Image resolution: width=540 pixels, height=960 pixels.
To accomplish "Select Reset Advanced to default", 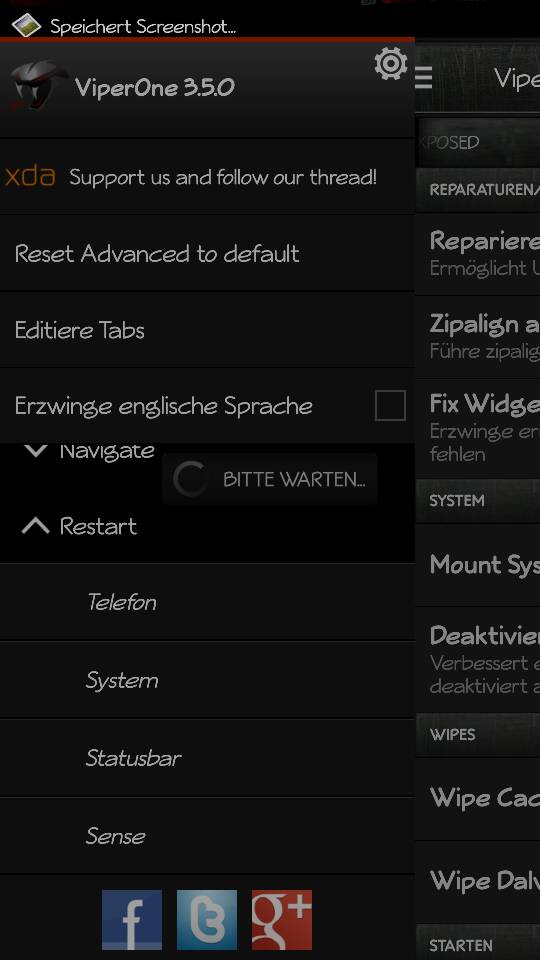I will pos(207,253).
